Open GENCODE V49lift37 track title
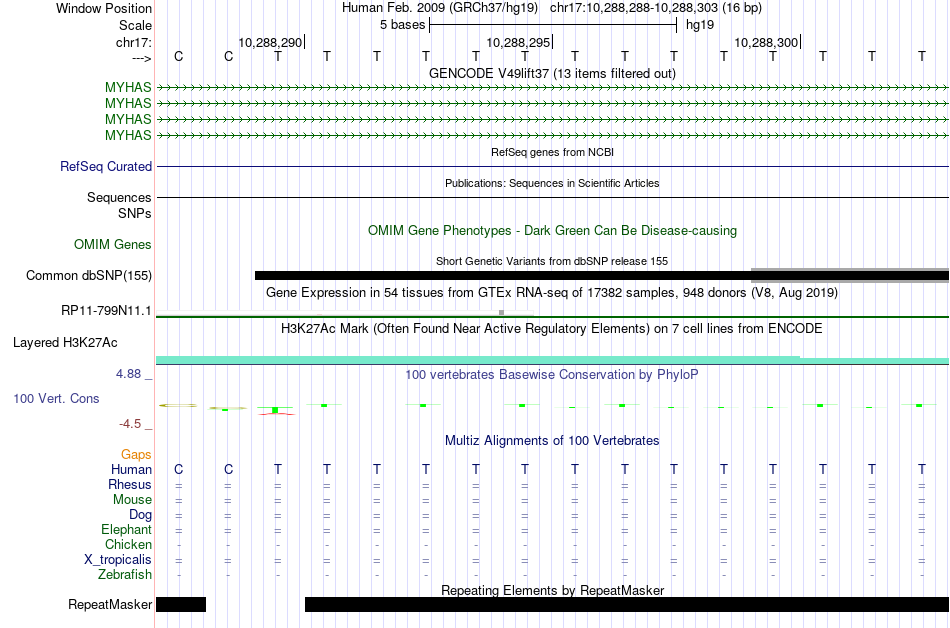950x628 pixels. point(552,73)
